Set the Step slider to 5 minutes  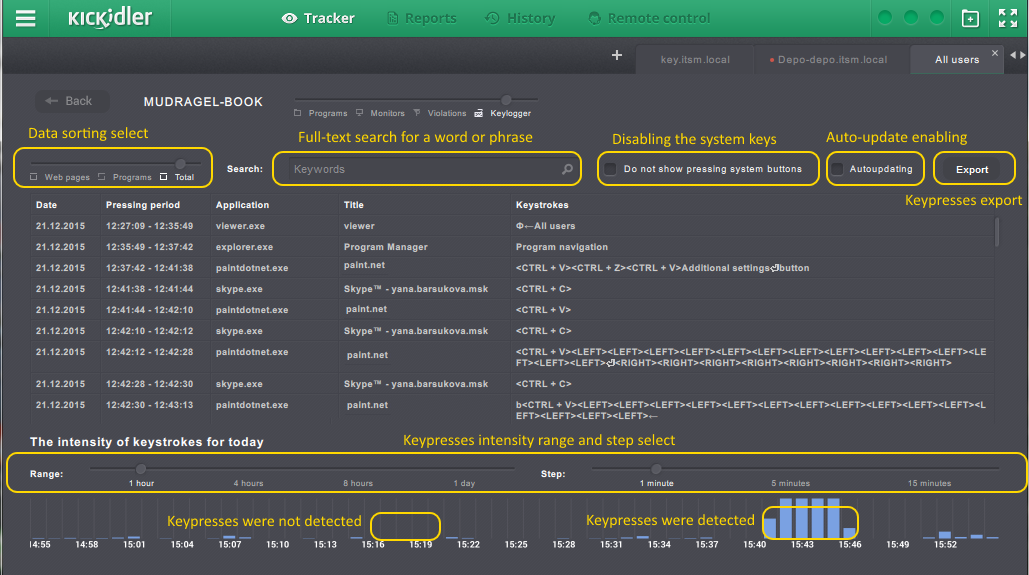(790, 468)
